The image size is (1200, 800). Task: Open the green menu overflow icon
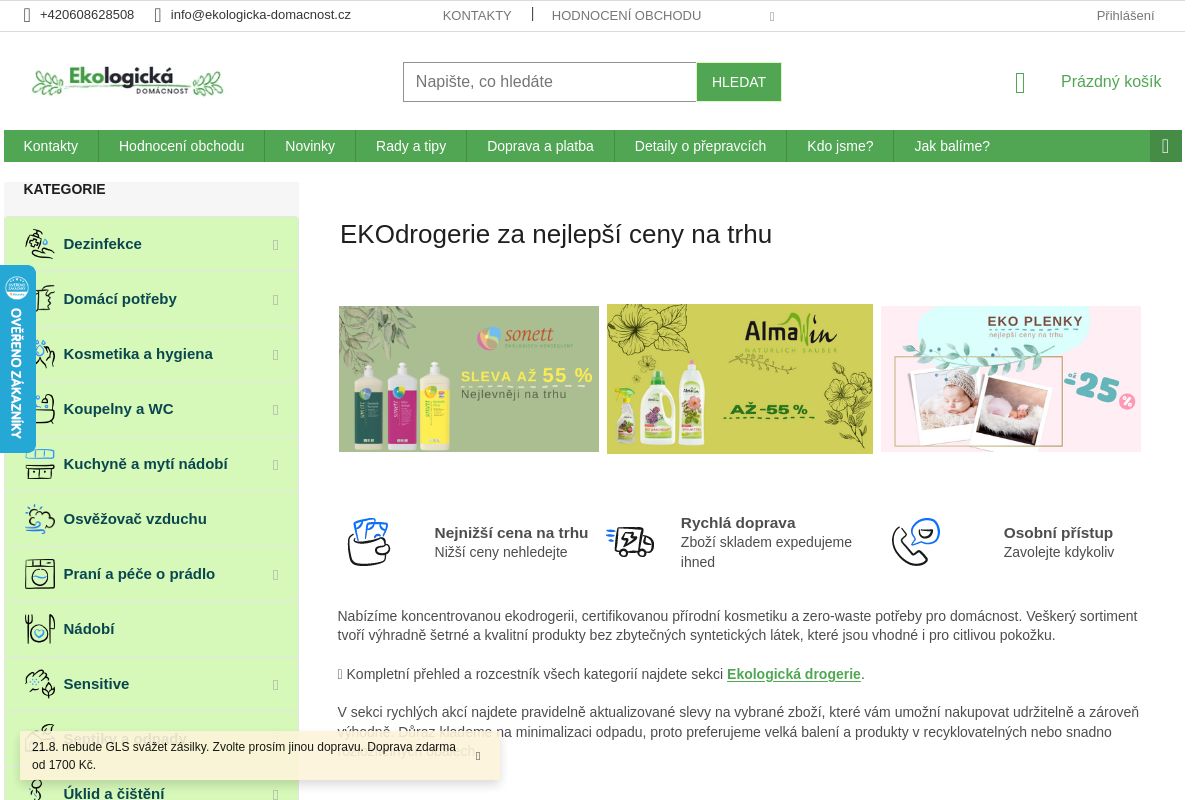pyautogui.click(x=1165, y=146)
